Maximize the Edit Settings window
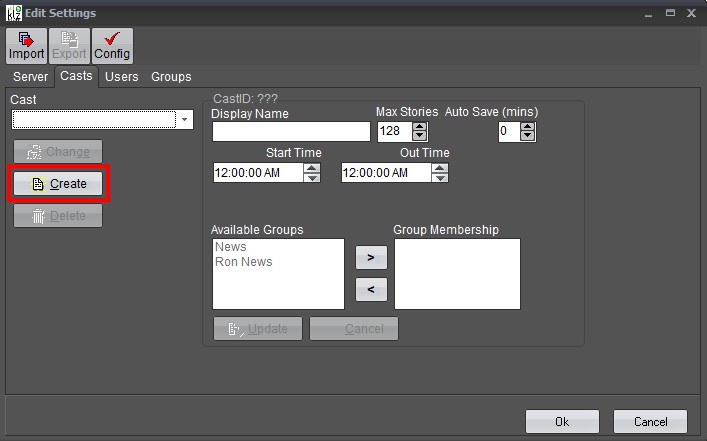Viewport: 707px width, 441px height. [670, 13]
